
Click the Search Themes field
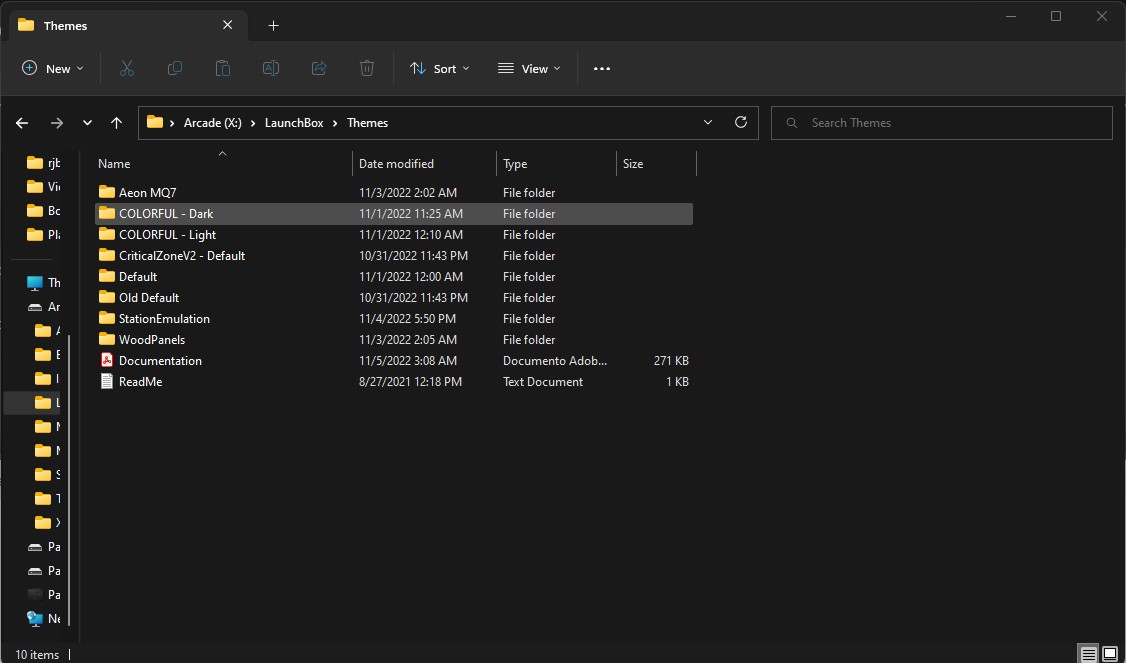941,123
